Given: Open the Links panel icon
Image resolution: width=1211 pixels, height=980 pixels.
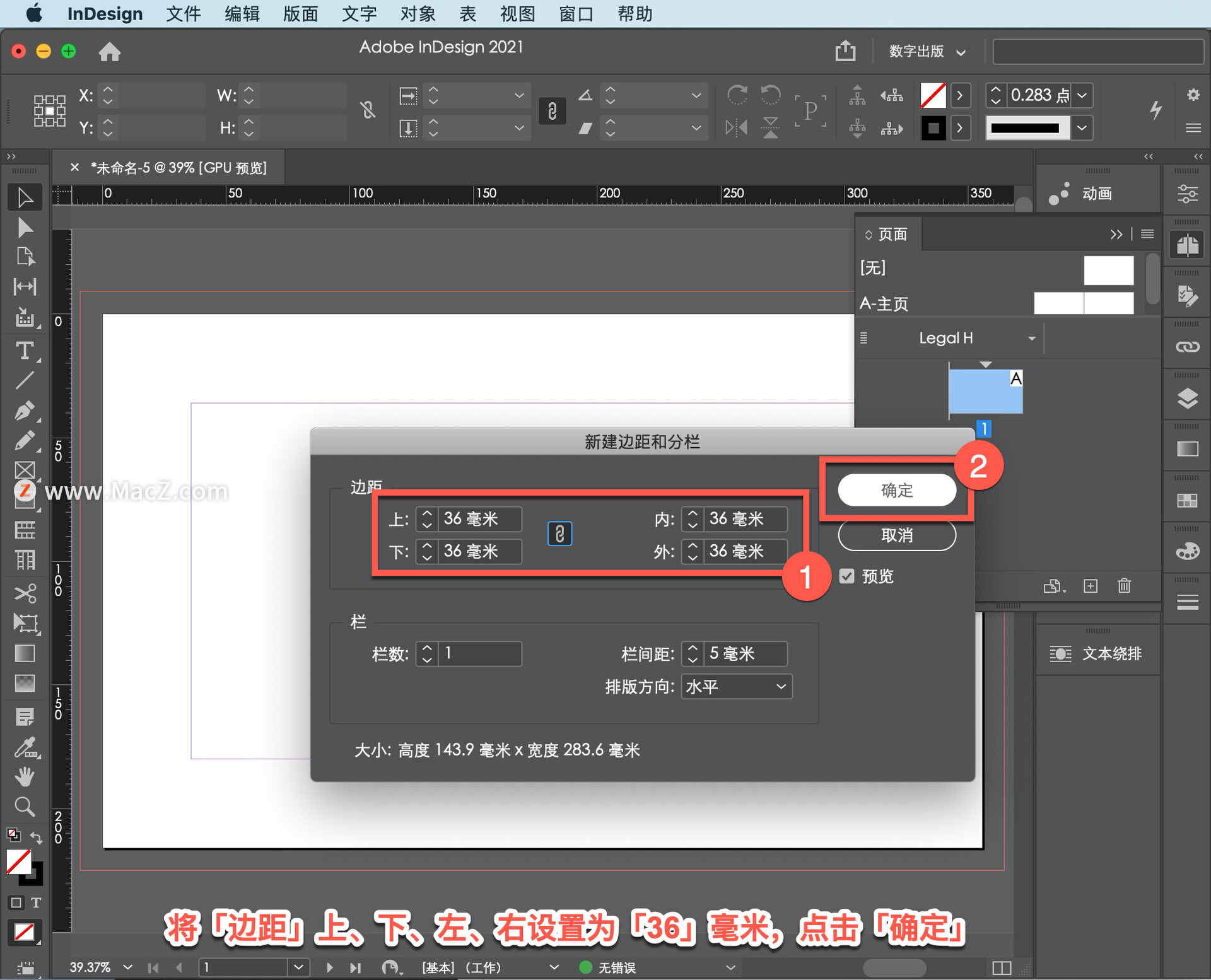Looking at the screenshot, I should [x=1187, y=347].
